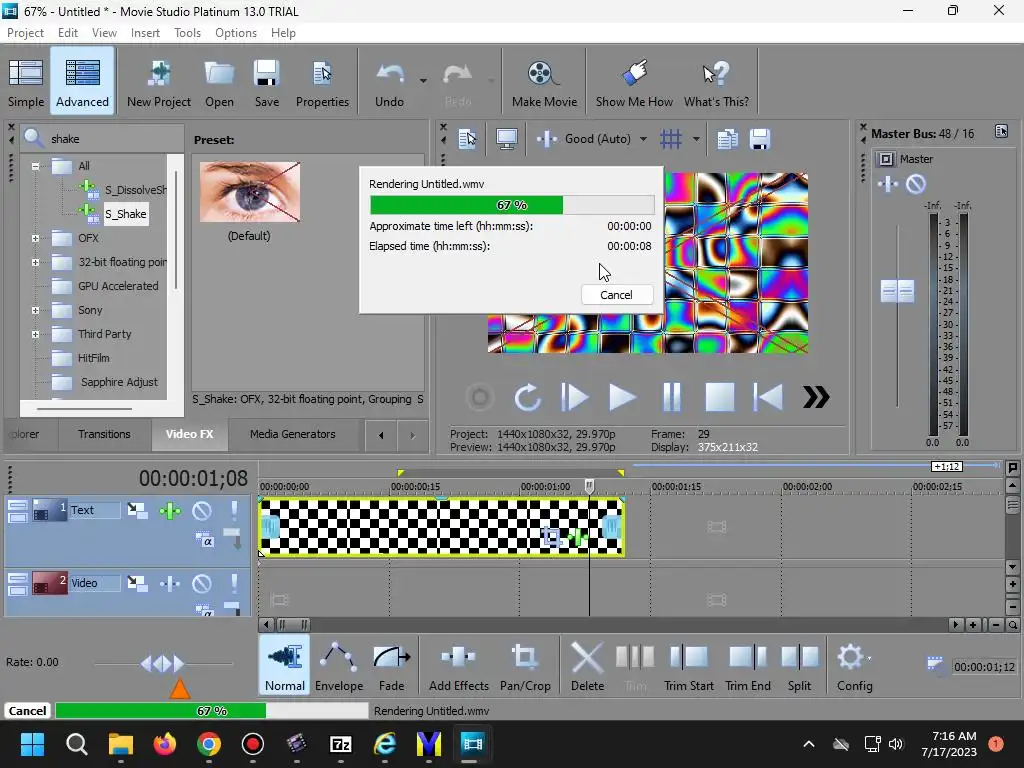Save the project via toolbar

(266, 82)
